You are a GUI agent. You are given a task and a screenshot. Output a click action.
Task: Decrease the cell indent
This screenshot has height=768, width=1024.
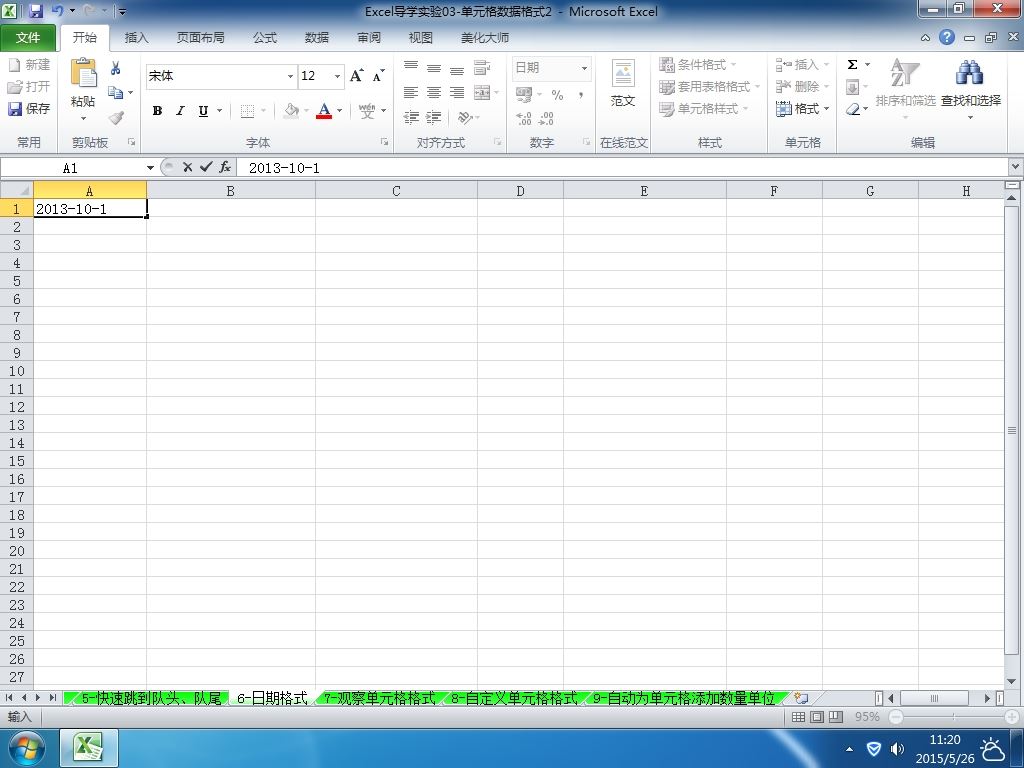click(411, 118)
